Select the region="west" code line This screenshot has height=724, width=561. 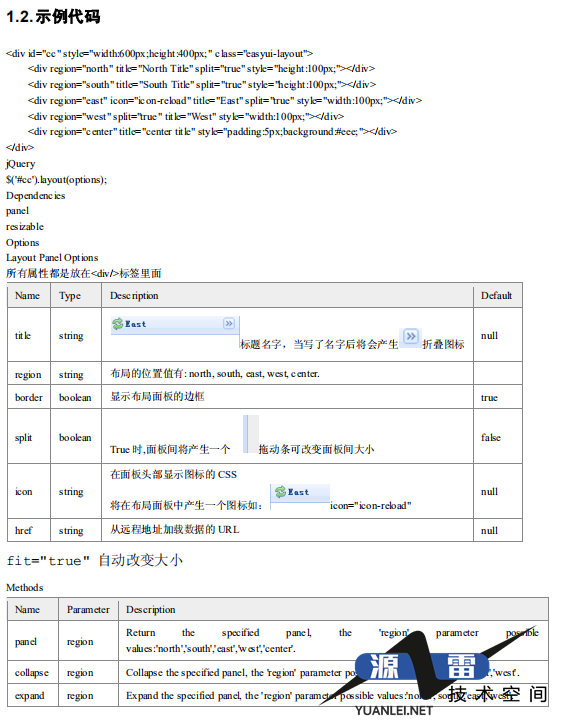(x=186, y=116)
